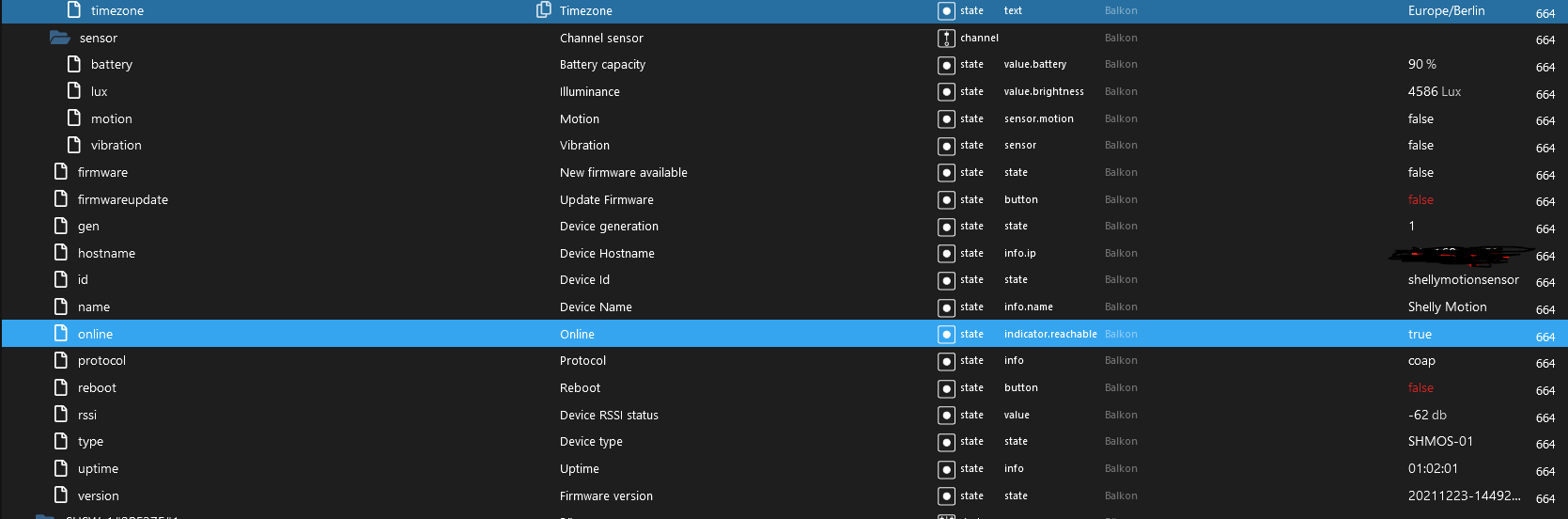The width and height of the screenshot is (1568, 519).
Task: Click the motion false value
Action: pos(1421,118)
